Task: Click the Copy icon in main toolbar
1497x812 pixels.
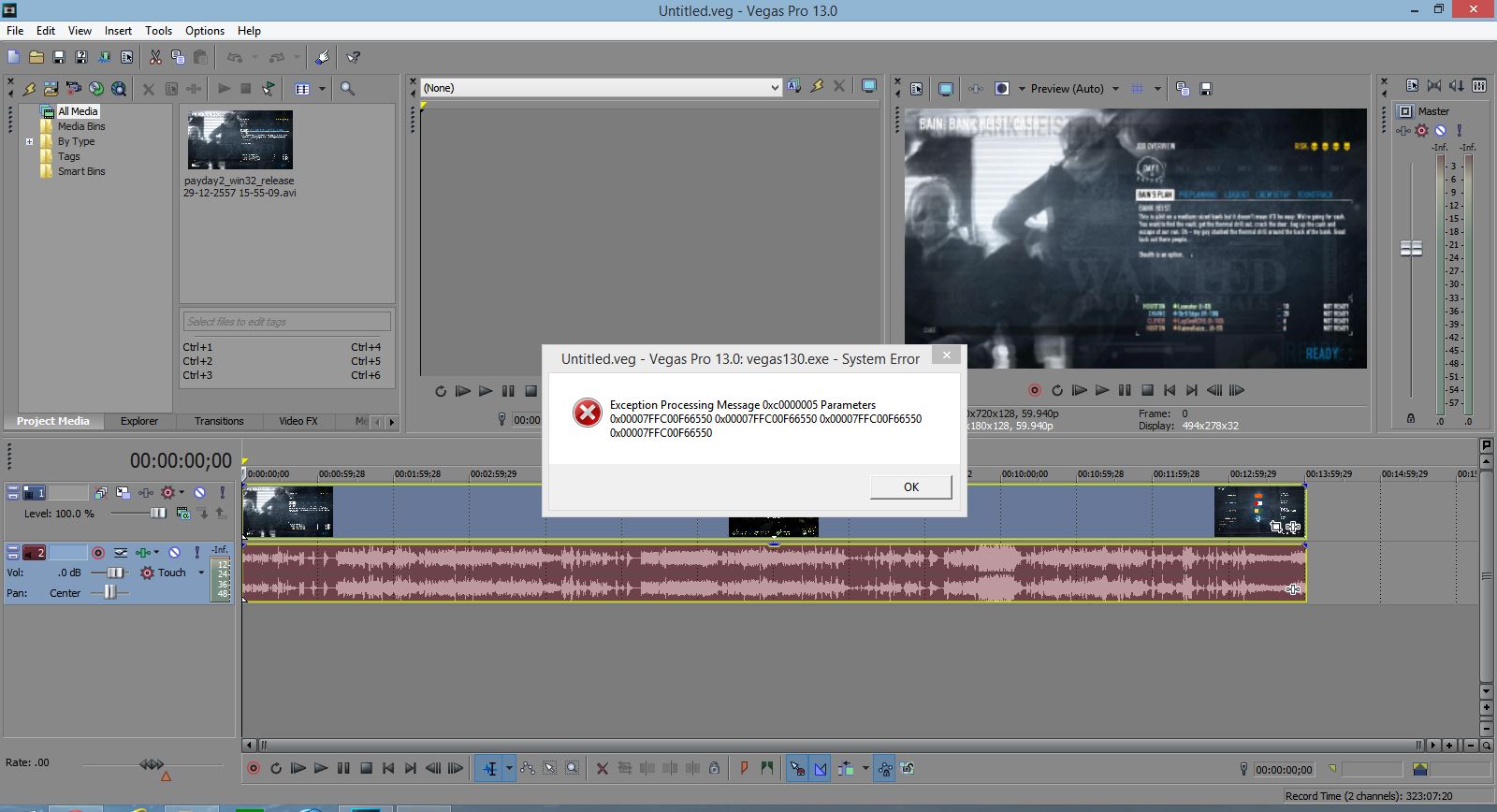Action: [x=178, y=57]
